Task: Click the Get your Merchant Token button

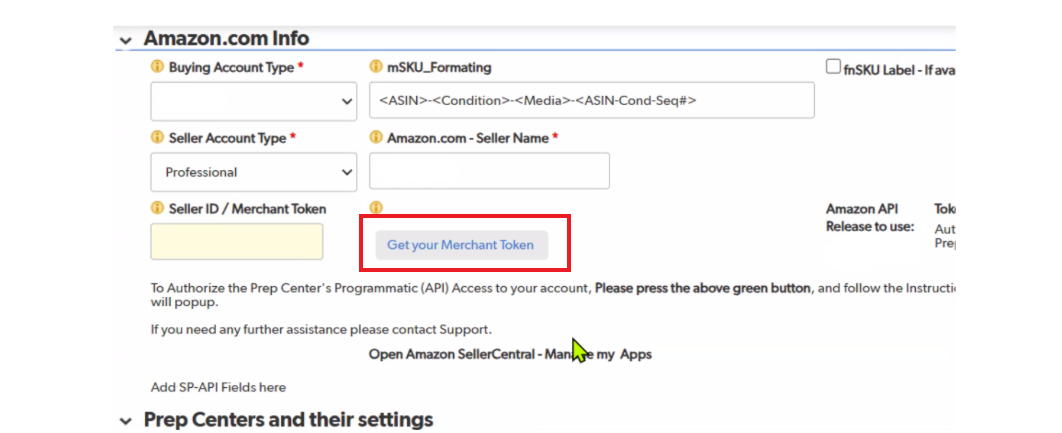Action: pyautogui.click(x=461, y=245)
